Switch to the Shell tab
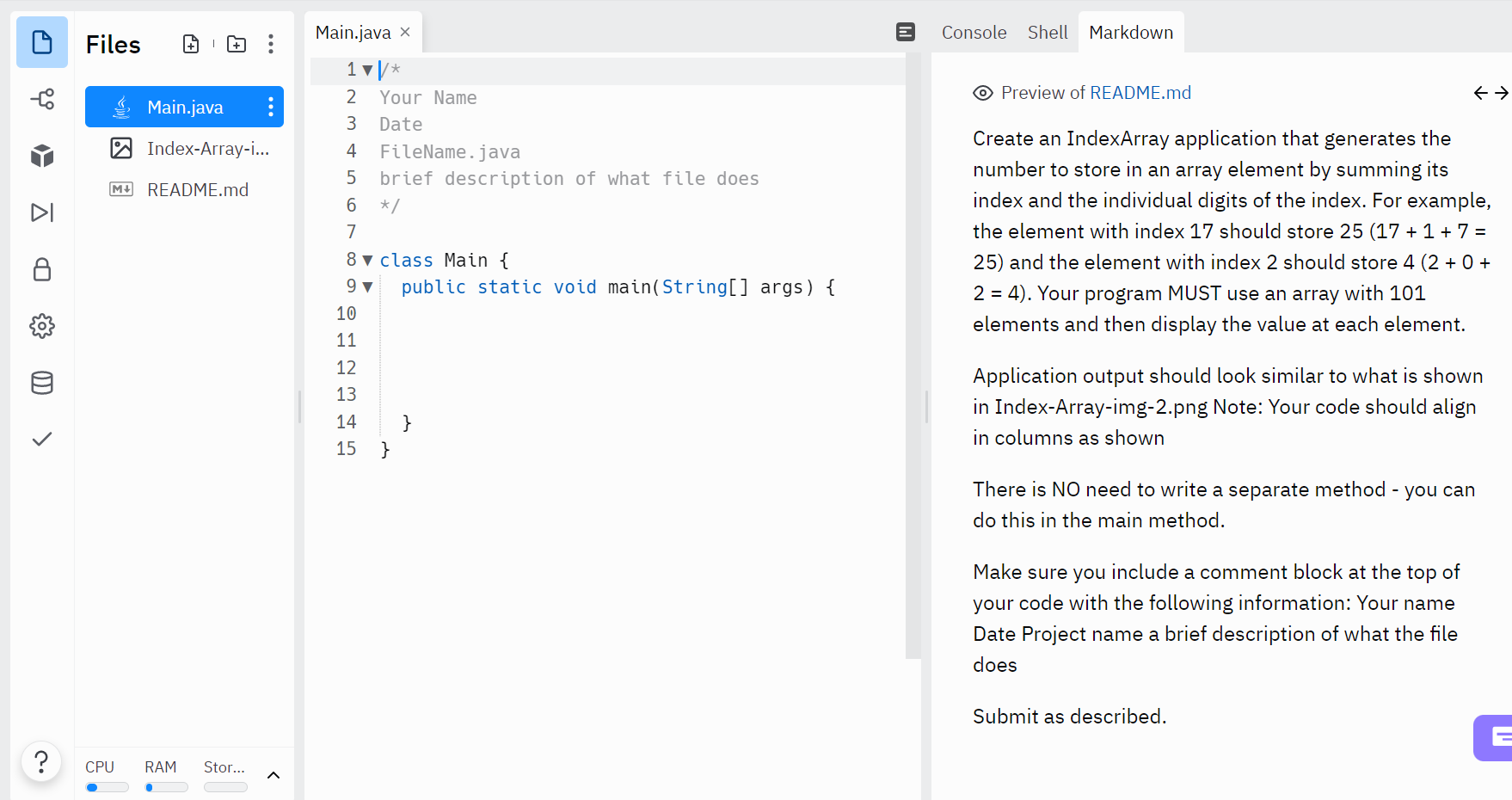 [1048, 32]
